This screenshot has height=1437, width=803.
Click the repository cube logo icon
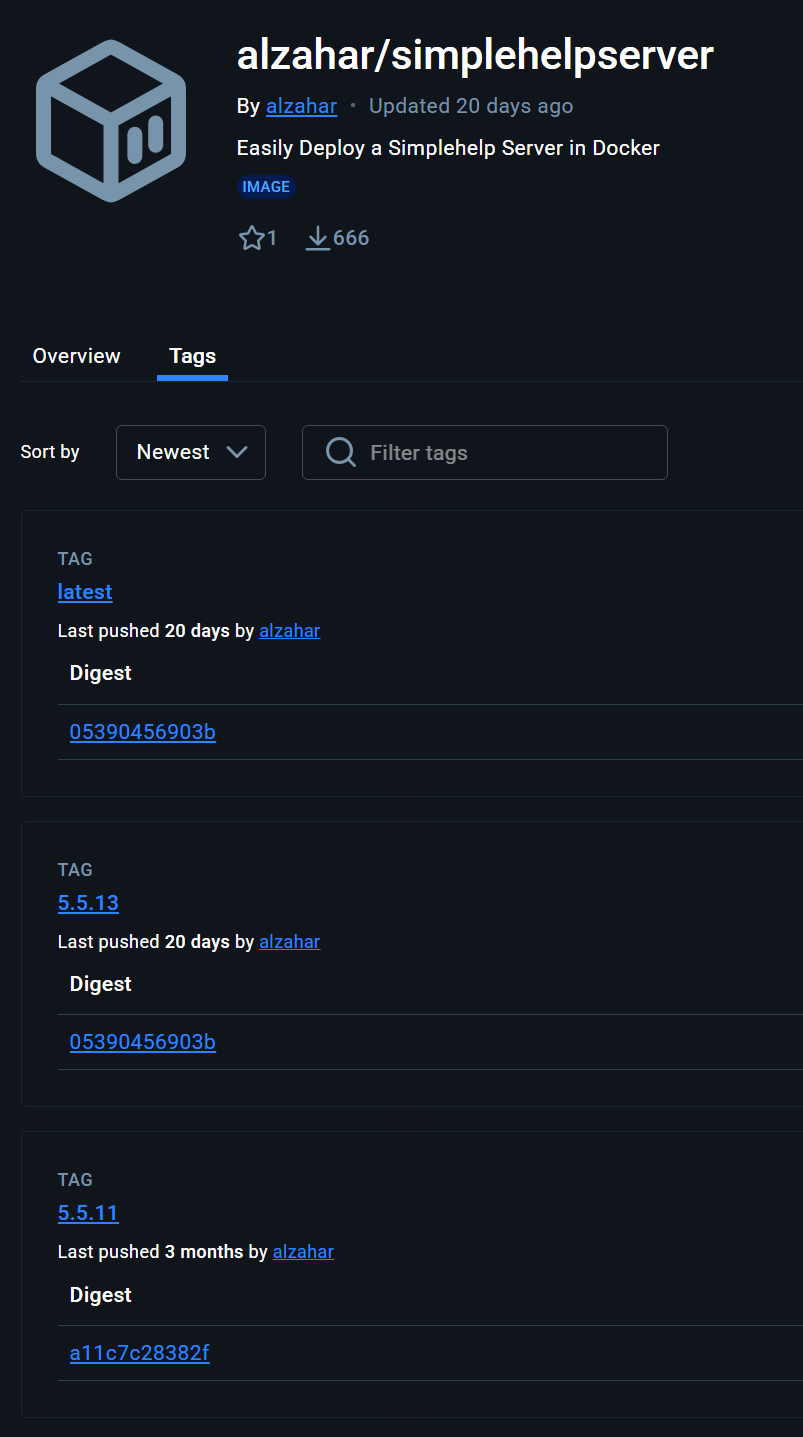[111, 121]
